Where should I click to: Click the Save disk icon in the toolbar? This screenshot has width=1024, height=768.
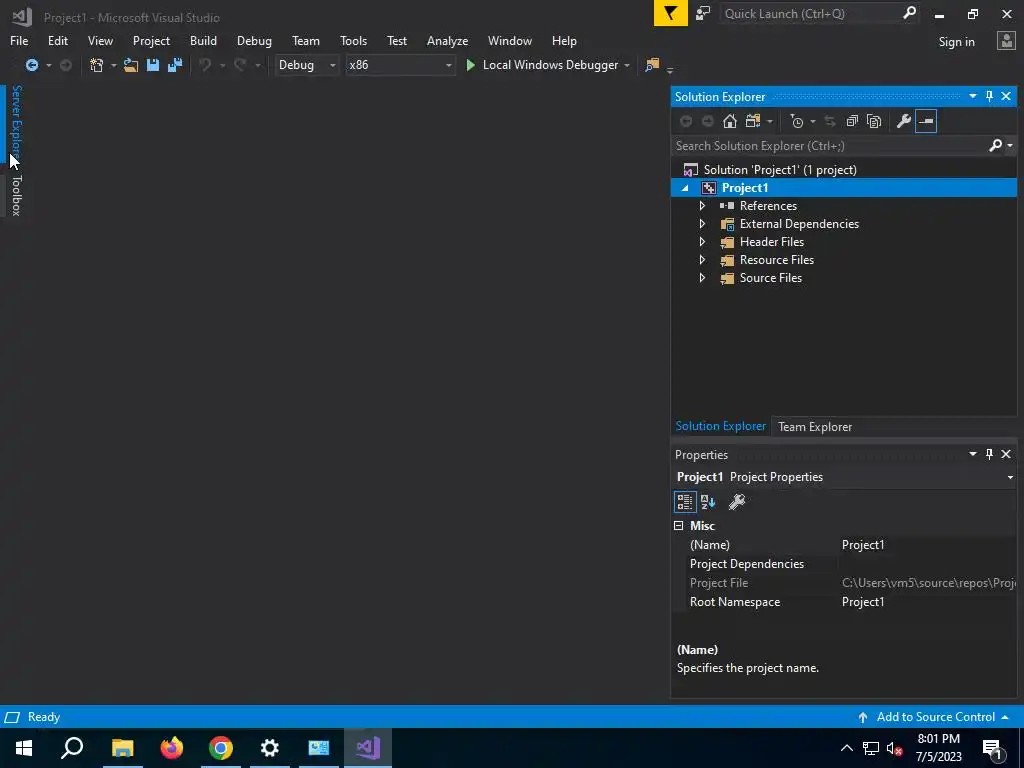tap(153, 65)
